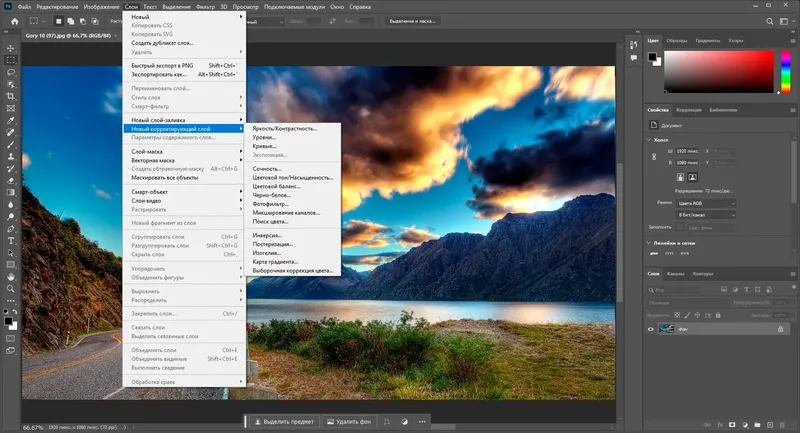Collapse the Холст section in Properties
The image size is (800, 433).
(650, 140)
